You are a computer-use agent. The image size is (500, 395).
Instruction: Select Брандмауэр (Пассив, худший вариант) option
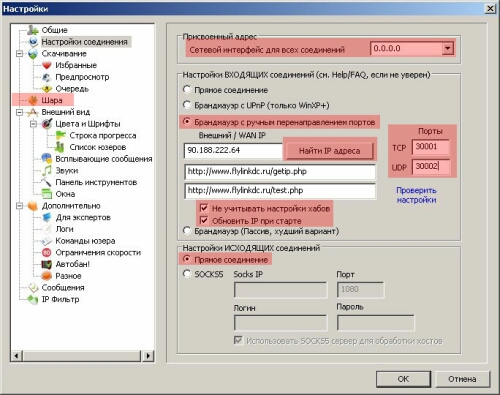coord(187,231)
